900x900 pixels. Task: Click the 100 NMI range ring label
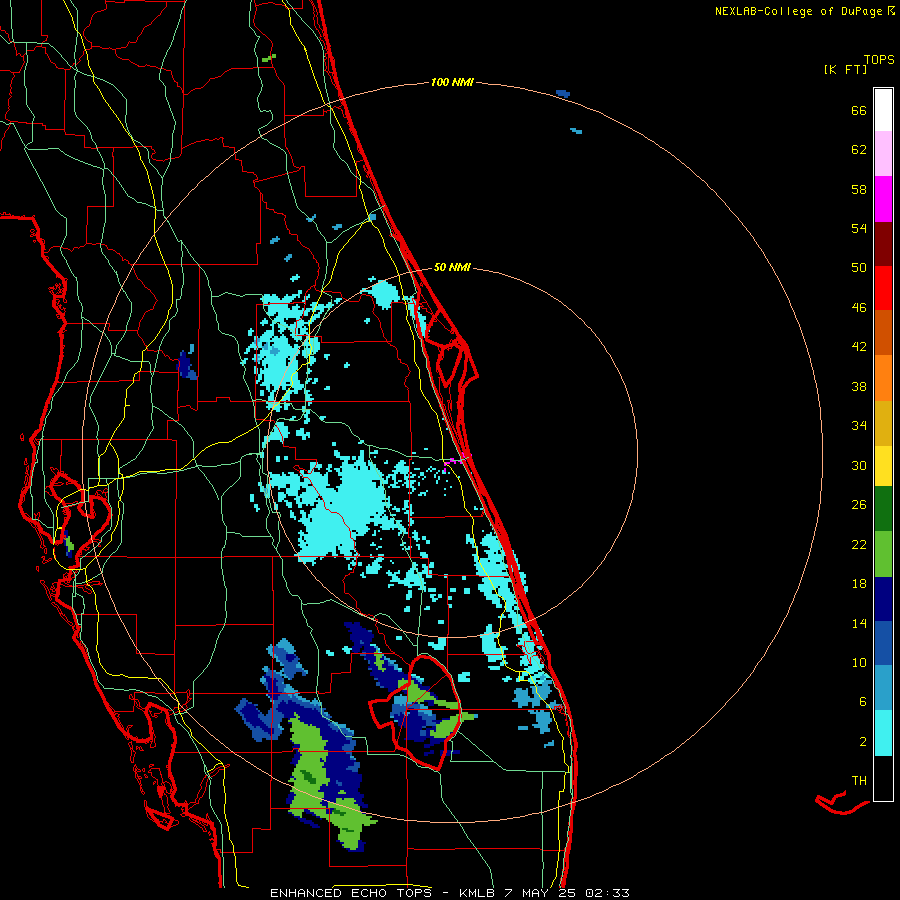click(x=452, y=82)
